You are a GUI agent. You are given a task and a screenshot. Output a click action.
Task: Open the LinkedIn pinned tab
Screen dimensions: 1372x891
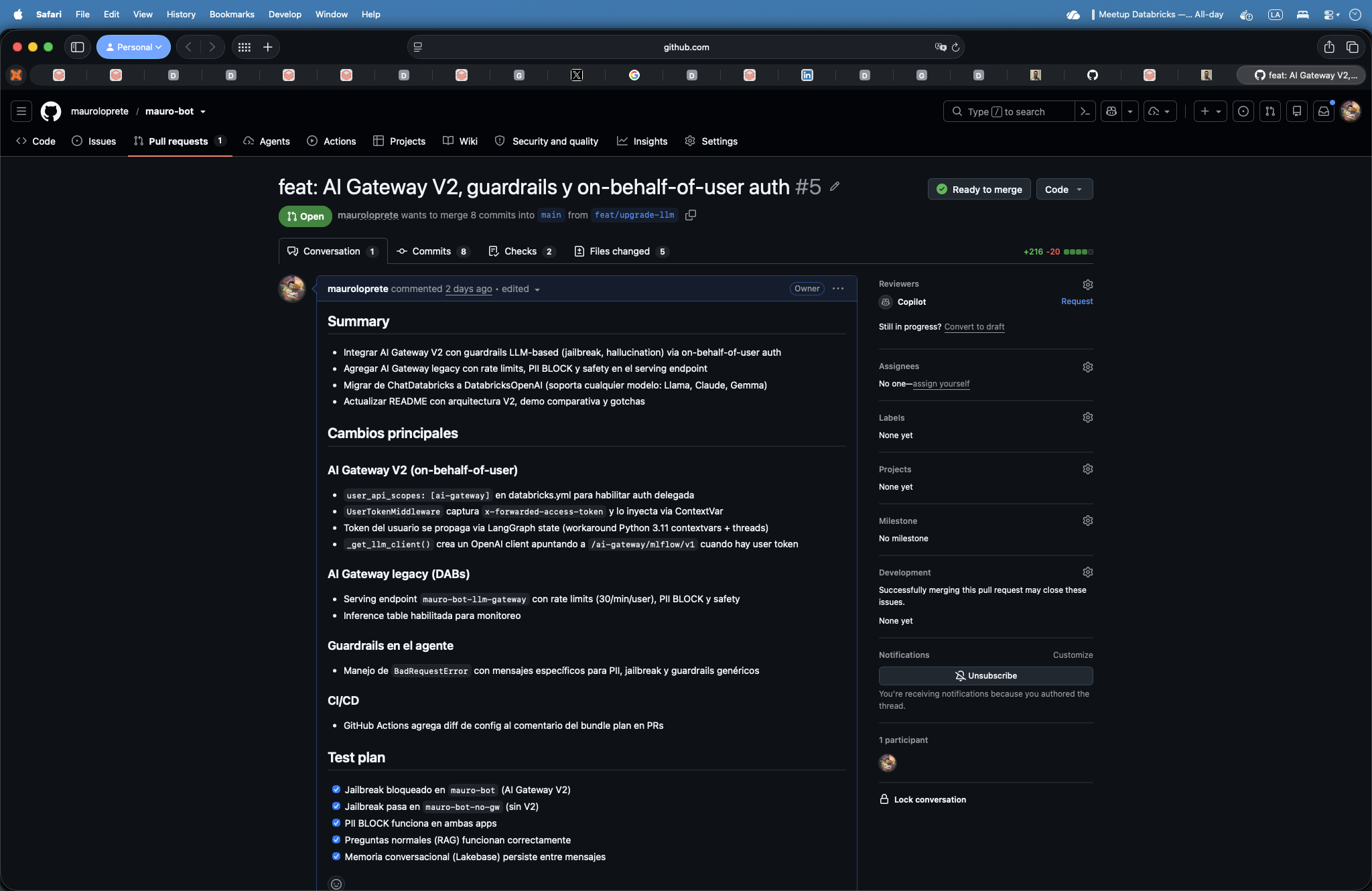[807, 75]
